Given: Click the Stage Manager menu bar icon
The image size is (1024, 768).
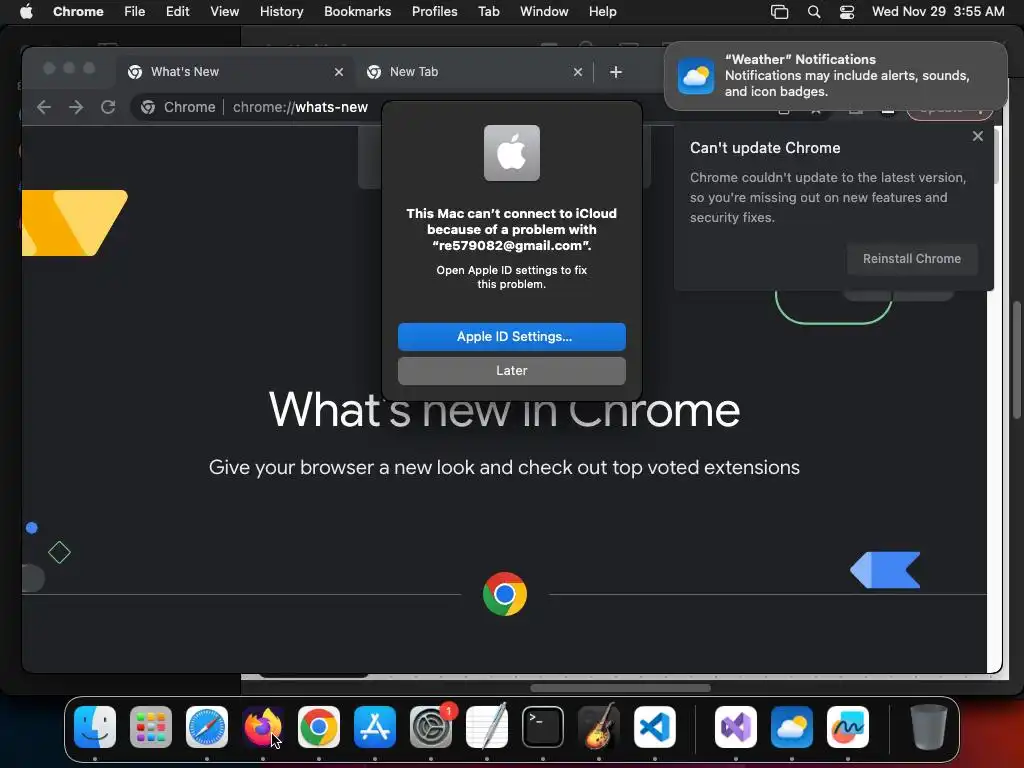Looking at the screenshot, I should (780, 12).
